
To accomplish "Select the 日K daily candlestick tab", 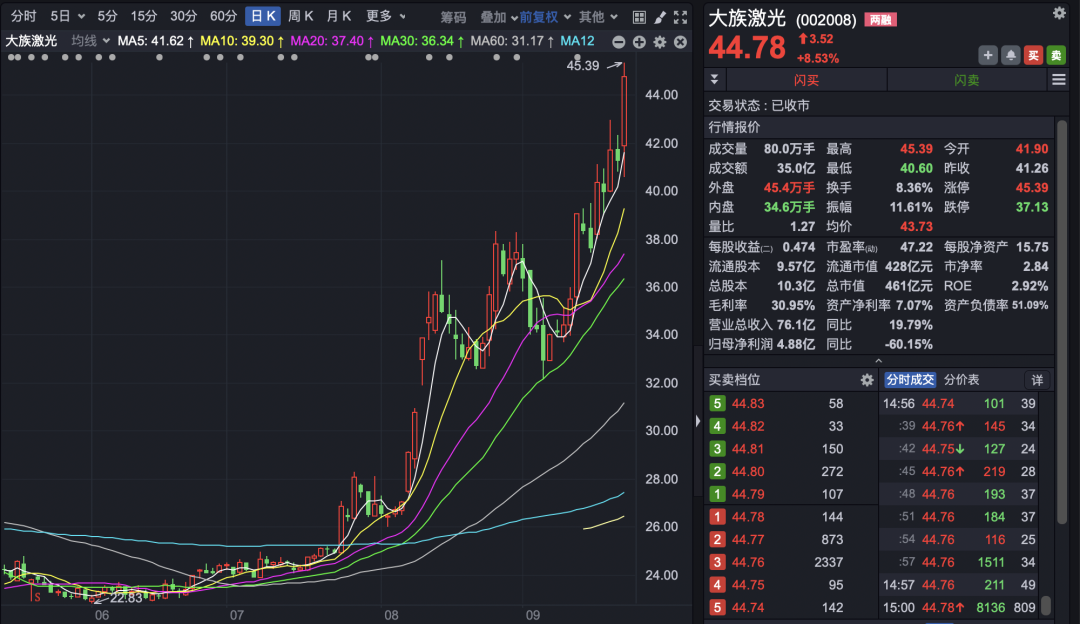I will click(263, 17).
